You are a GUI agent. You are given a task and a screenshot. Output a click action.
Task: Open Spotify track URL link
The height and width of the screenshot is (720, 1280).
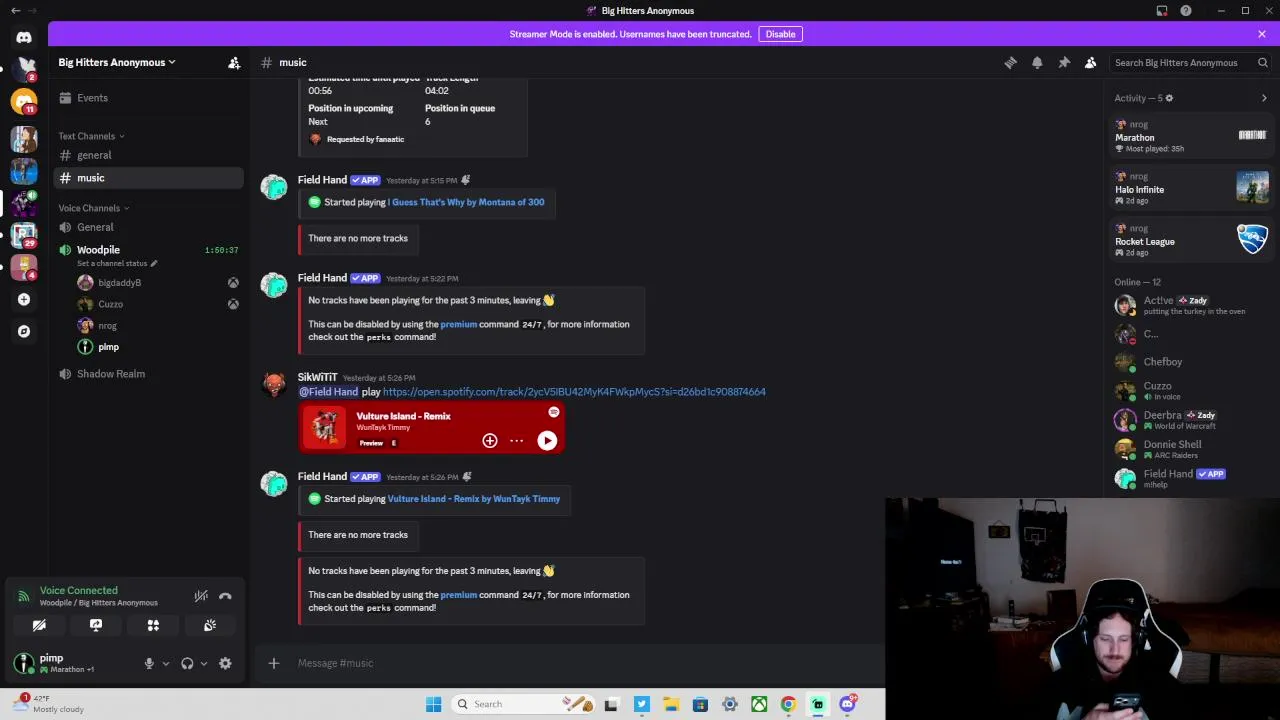tap(574, 392)
